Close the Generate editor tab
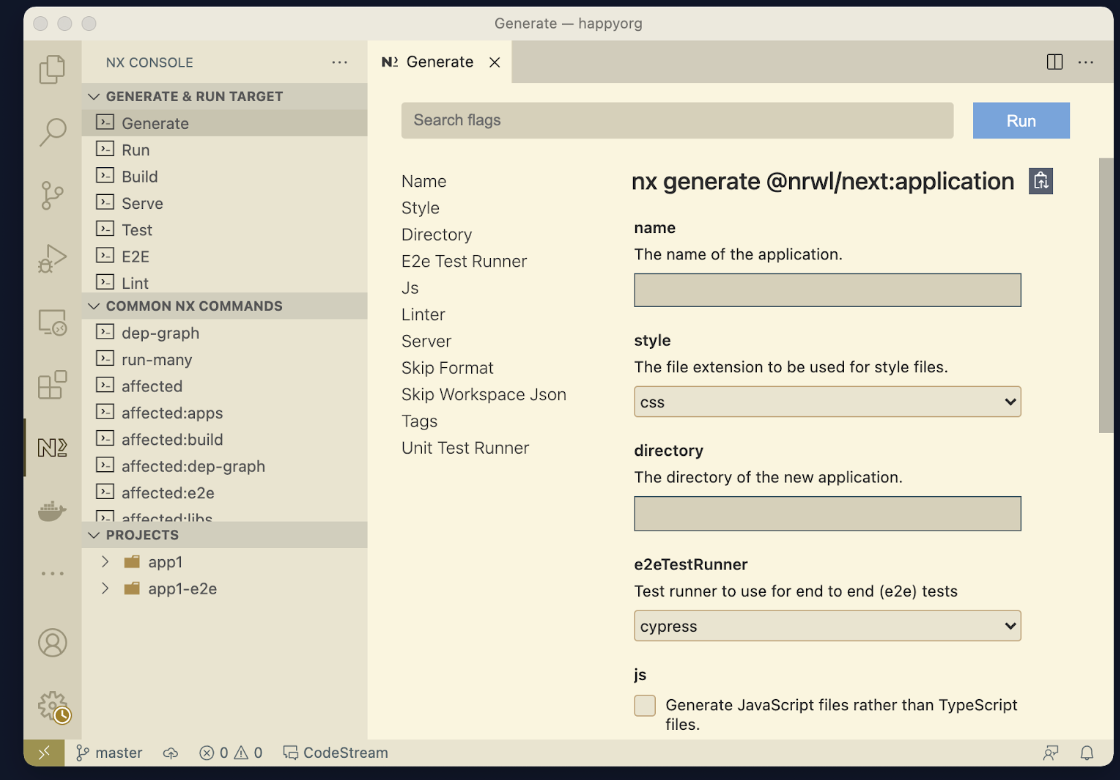 (x=494, y=62)
